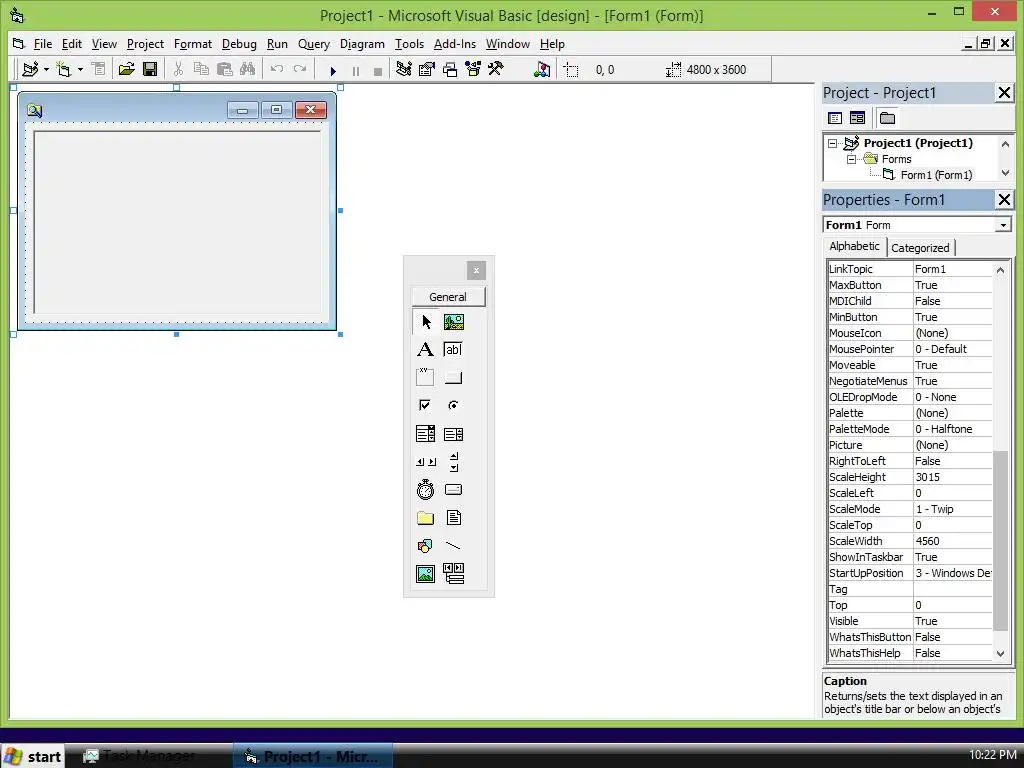Choose the OptionButton control tool
The width and height of the screenshot is (1024, 768).
tap(453, 405)
